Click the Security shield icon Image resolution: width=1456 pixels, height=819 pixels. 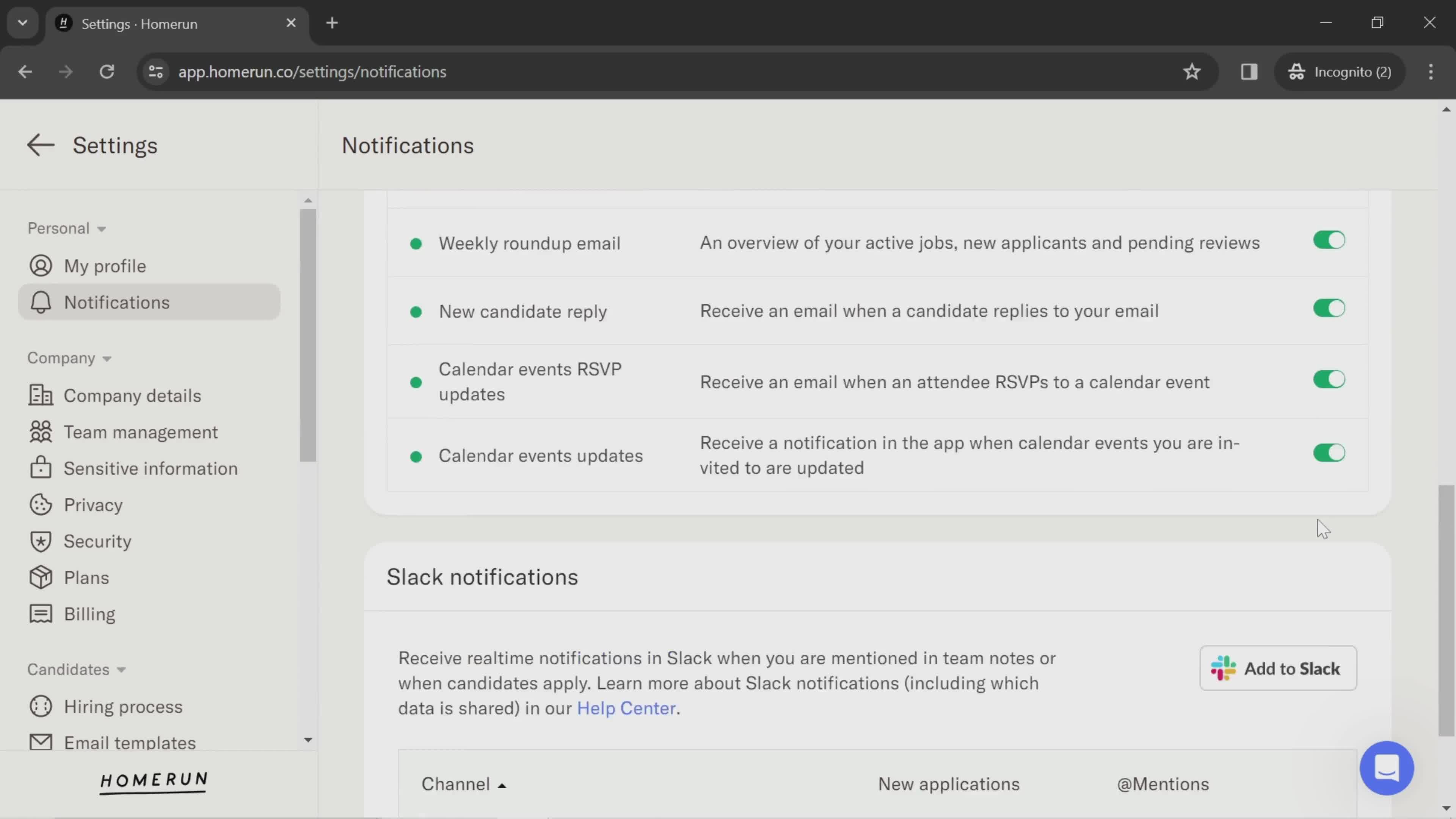tap(41, 541)
